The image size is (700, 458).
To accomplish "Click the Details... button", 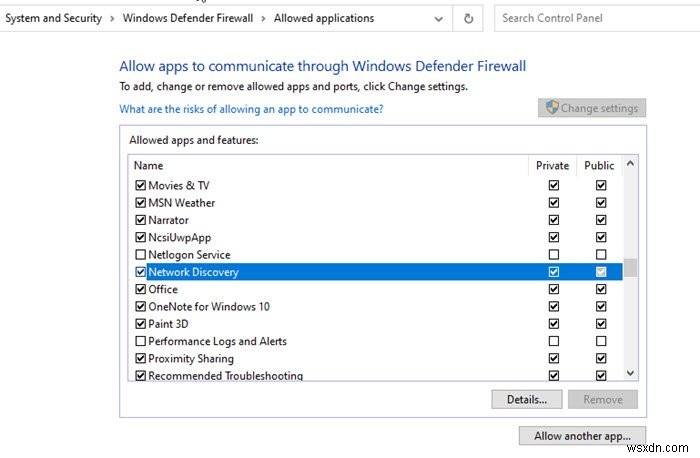I will click(x=527, y=400).
